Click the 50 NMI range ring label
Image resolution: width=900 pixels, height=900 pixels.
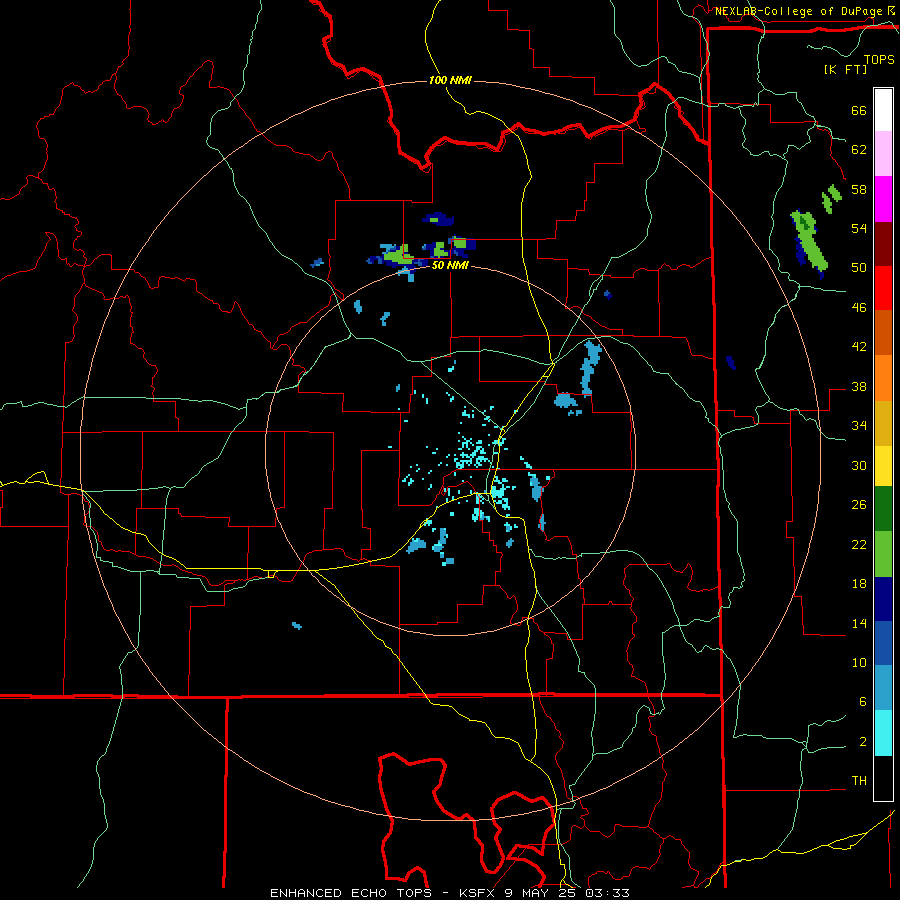(x=450, y=266)
